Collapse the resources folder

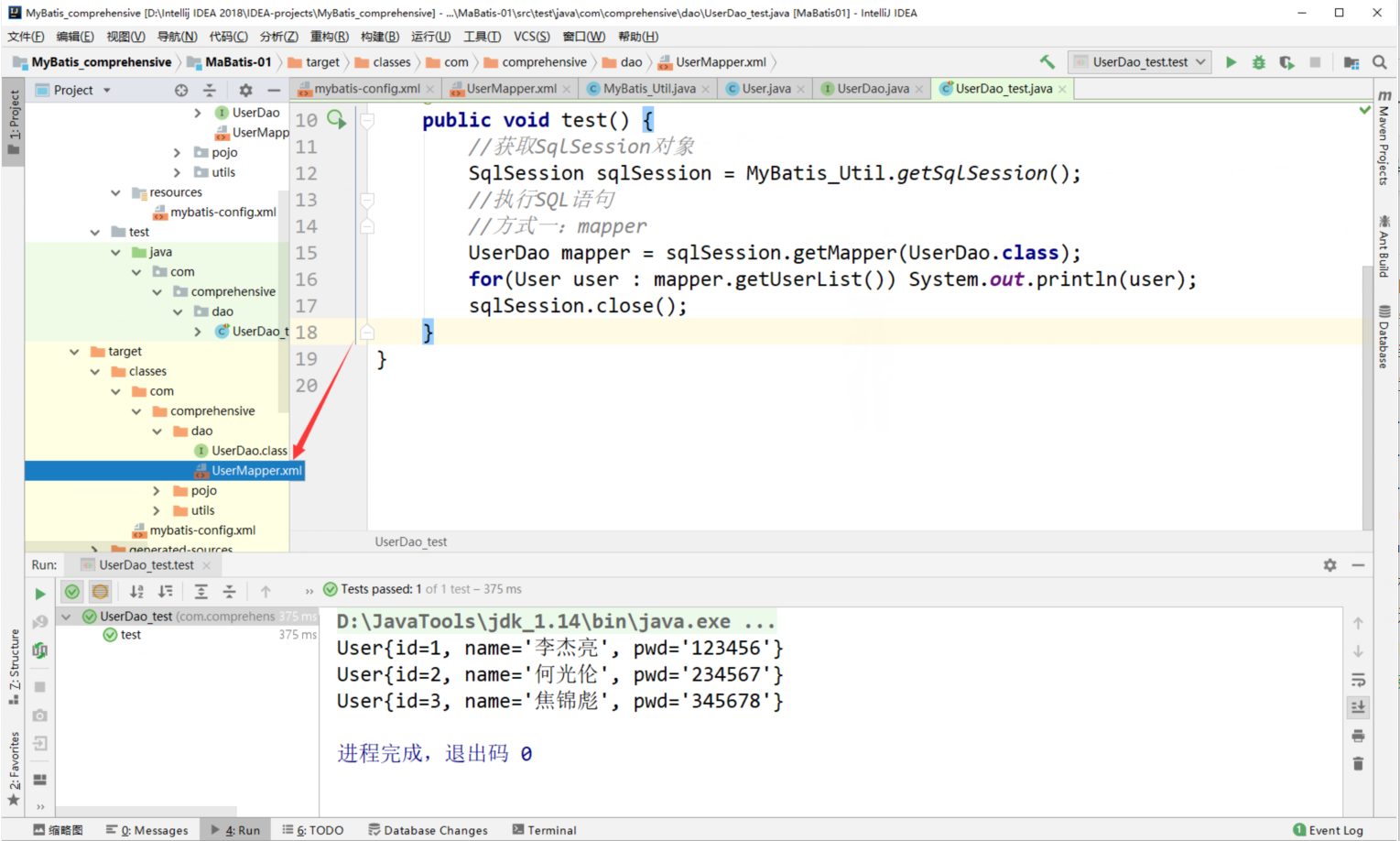pos(115,192)
